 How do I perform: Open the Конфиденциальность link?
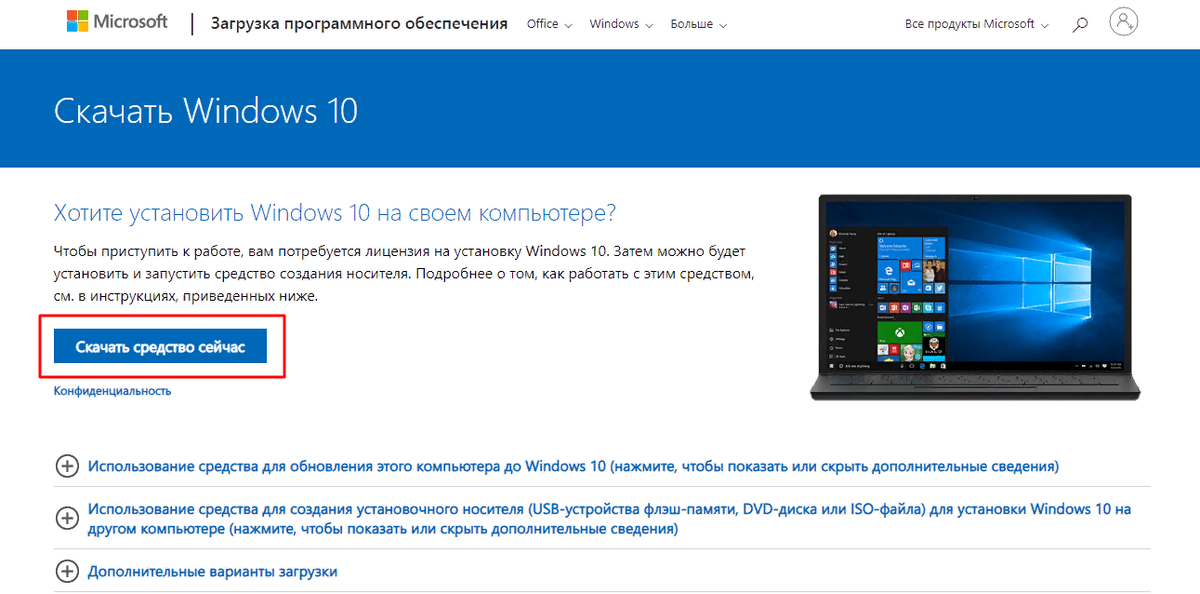click(112, 391)
